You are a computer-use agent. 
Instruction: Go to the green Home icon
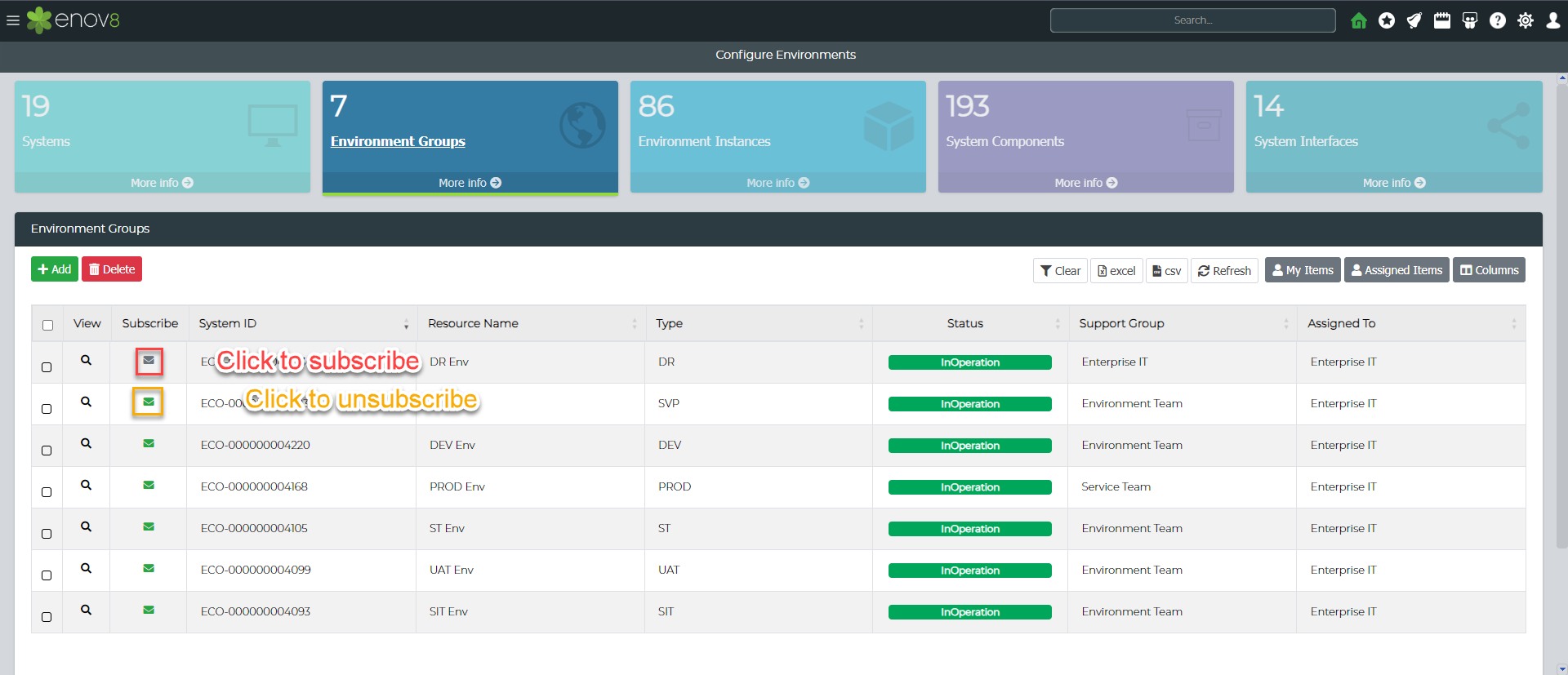[x=1359, y=20]
